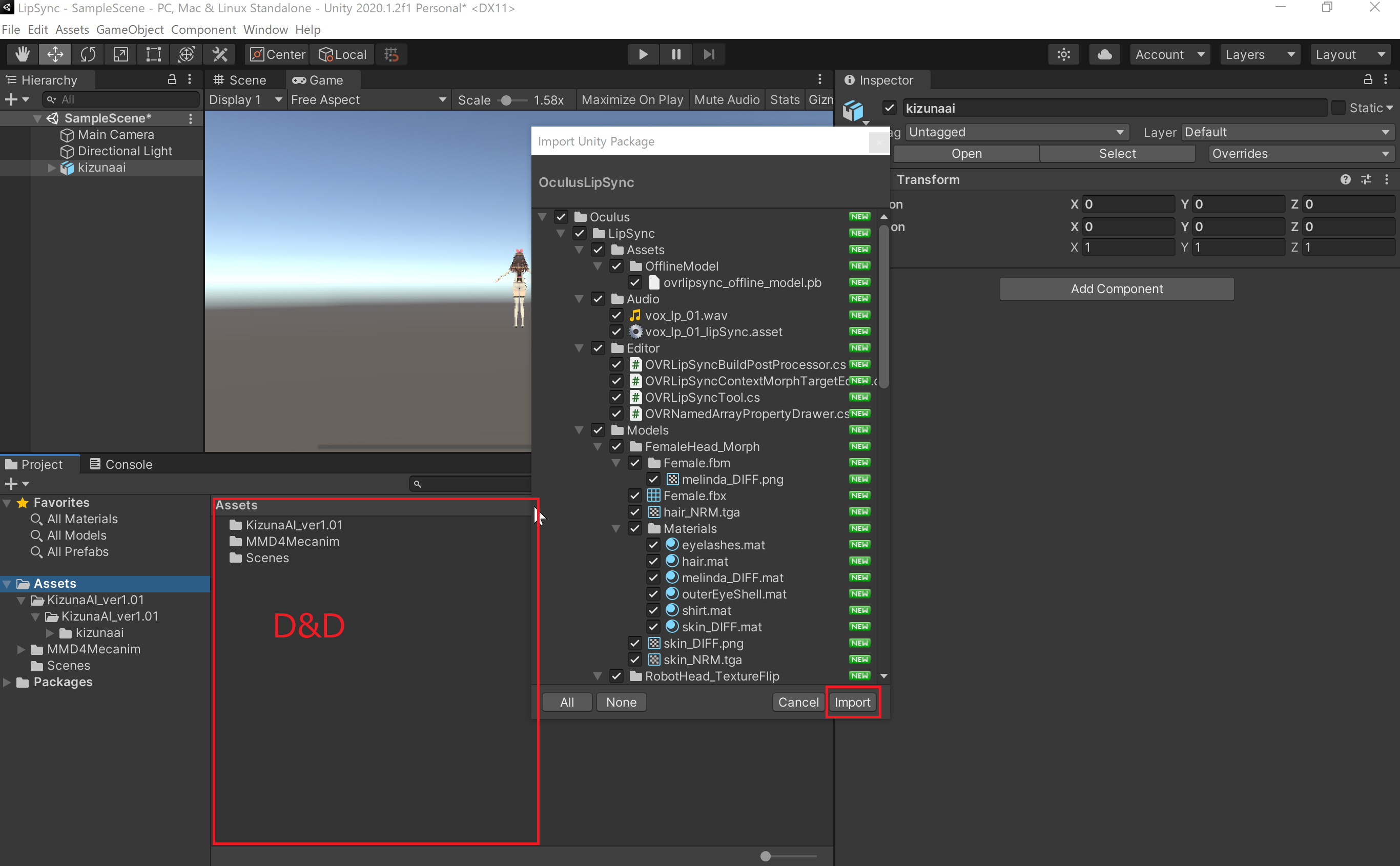
Task: Select MMD4Mecanim folder in Assets list
Action: (x=292, y=541)
